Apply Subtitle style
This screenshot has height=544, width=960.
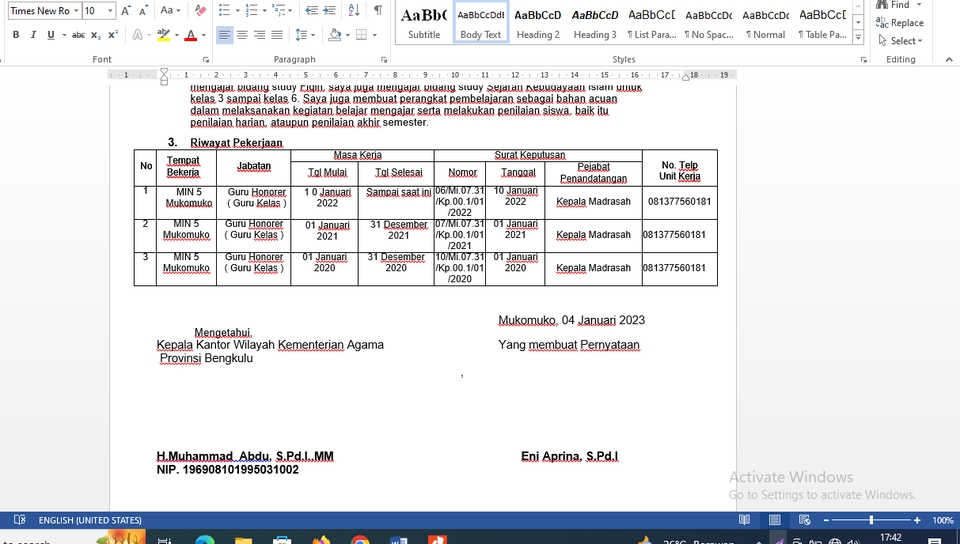tap(424, 22)
